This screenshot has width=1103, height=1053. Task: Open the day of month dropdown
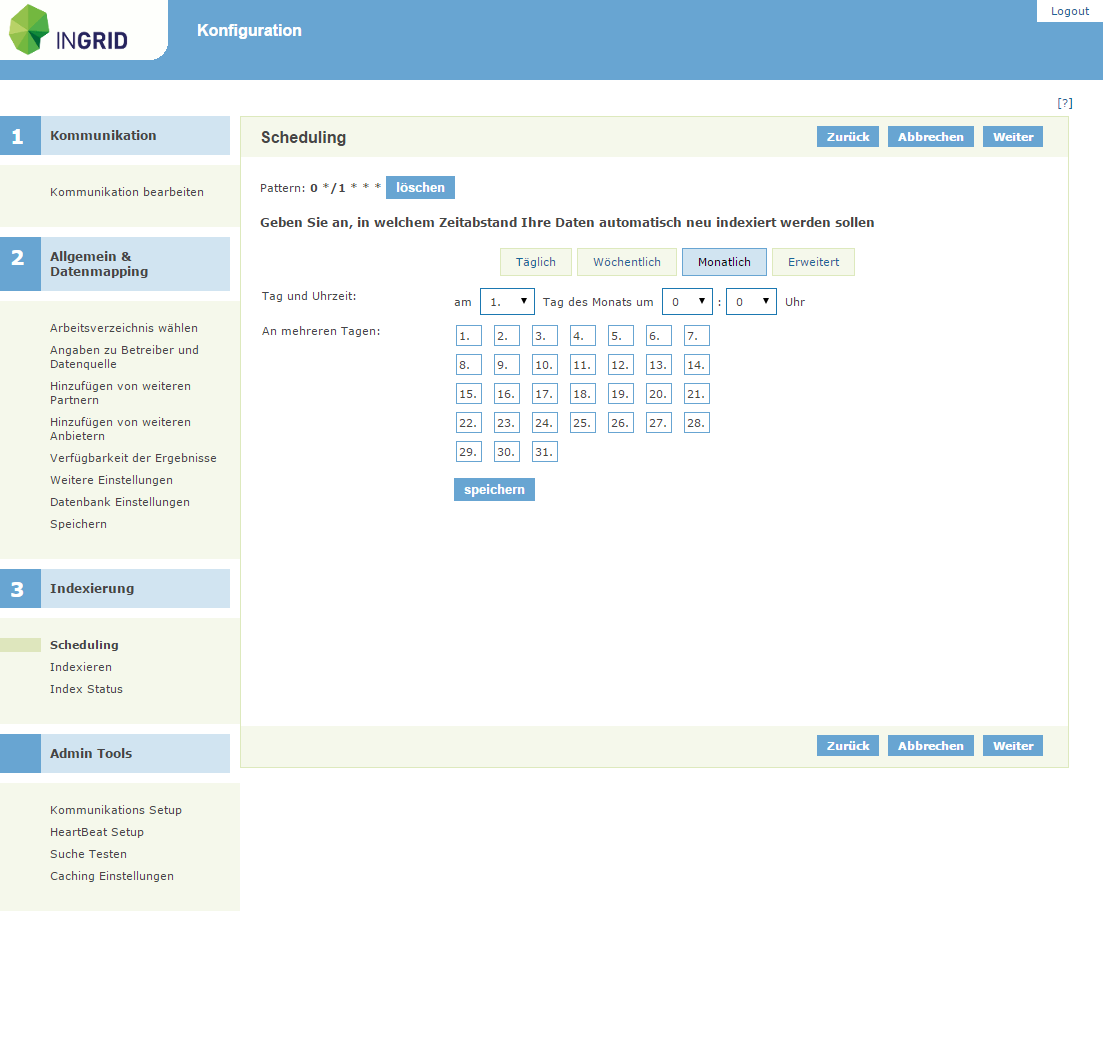tap(507, 301)
